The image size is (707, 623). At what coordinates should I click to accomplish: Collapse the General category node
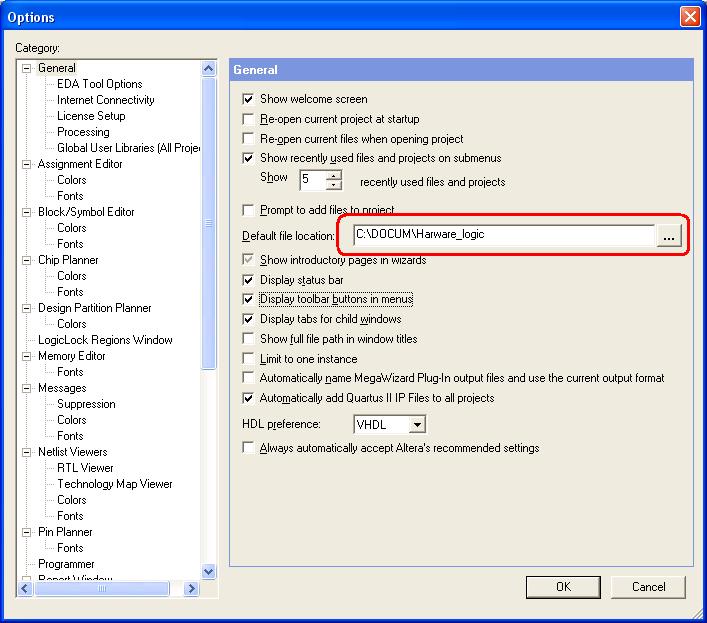[27, 68]
